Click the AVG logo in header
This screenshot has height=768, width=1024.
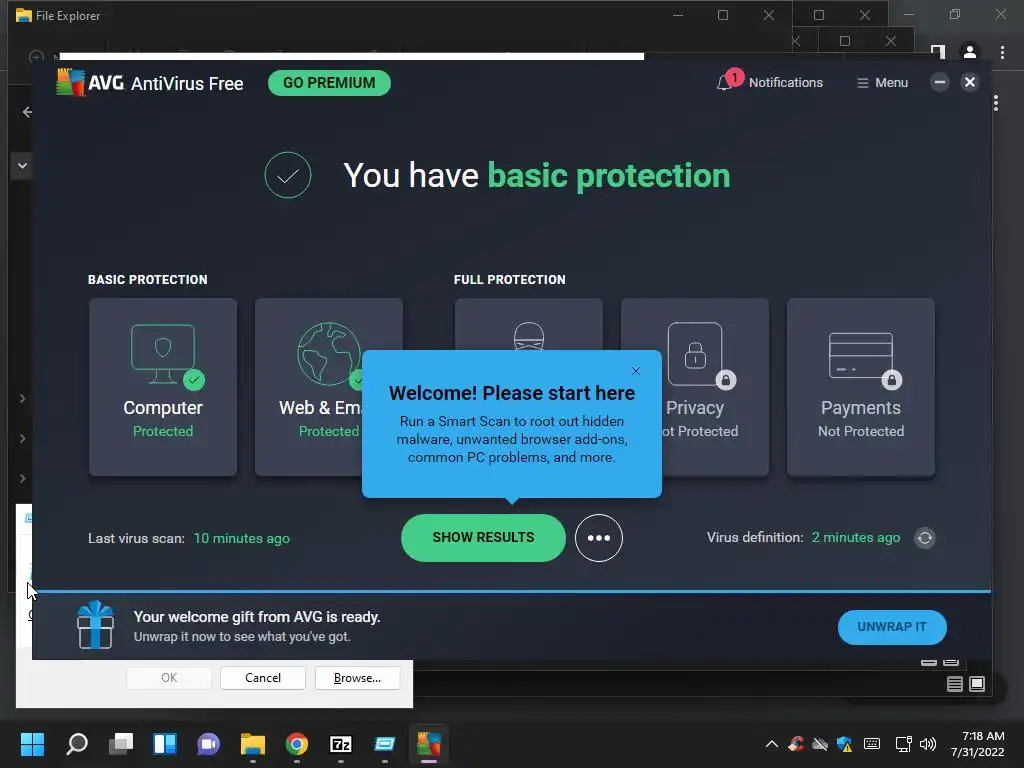coord(71,82)
